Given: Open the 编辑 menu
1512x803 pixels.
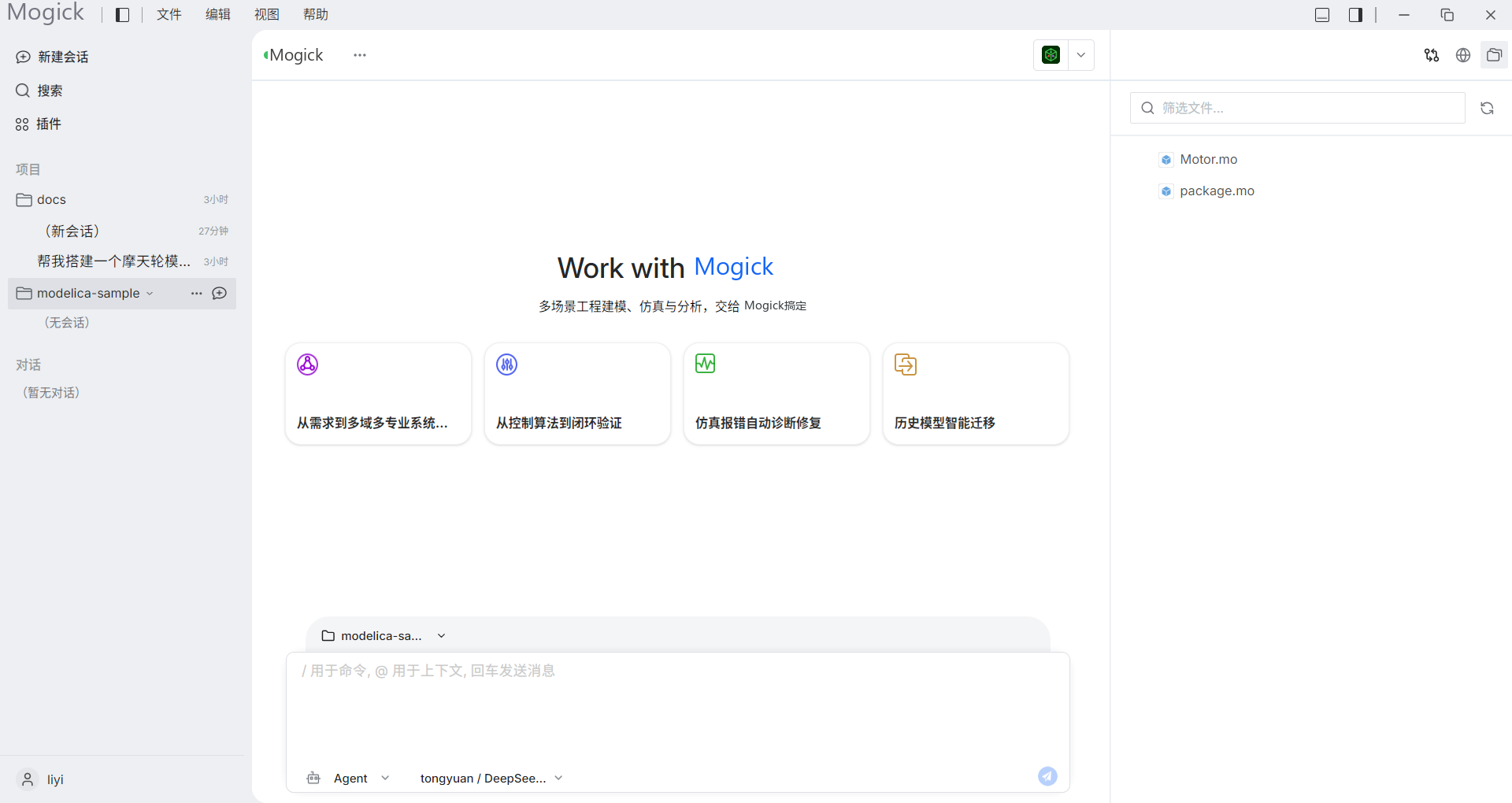Looking at the screenshot, I should (x=217, y=15).
